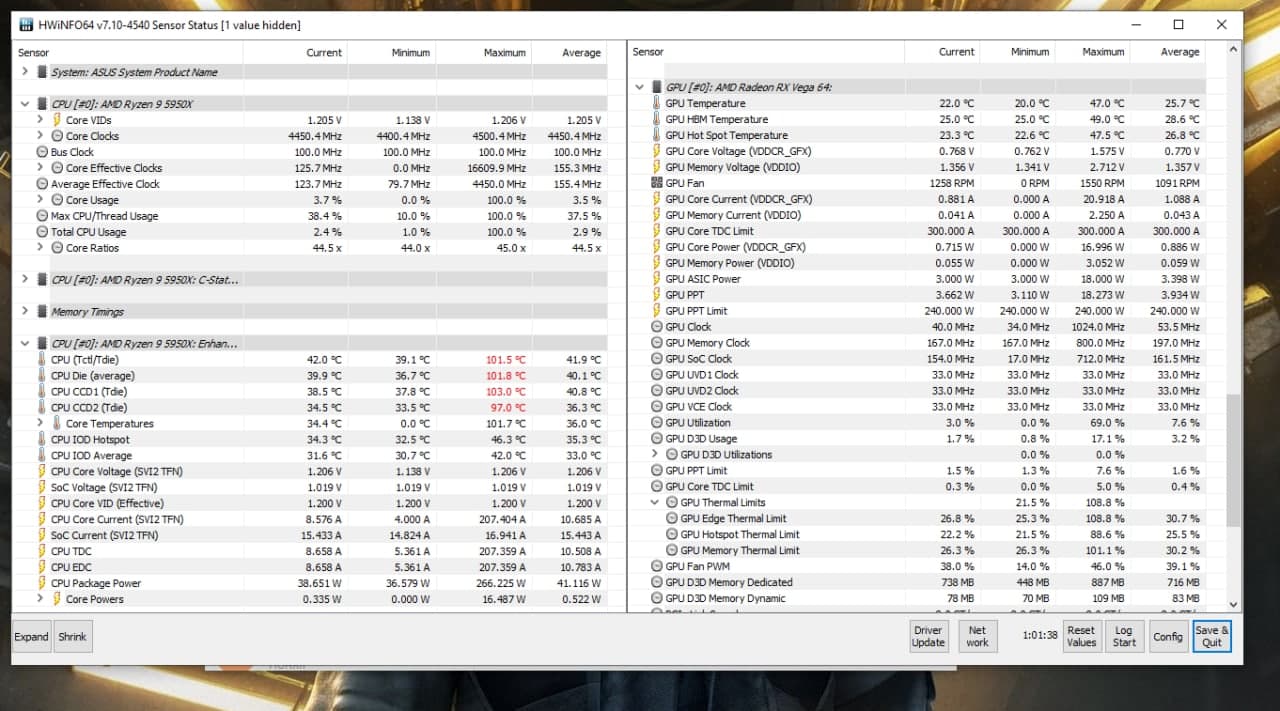Viewport: 1280px width, 711px height.
Task: Click the Shrink button
Action: point(72,637)
